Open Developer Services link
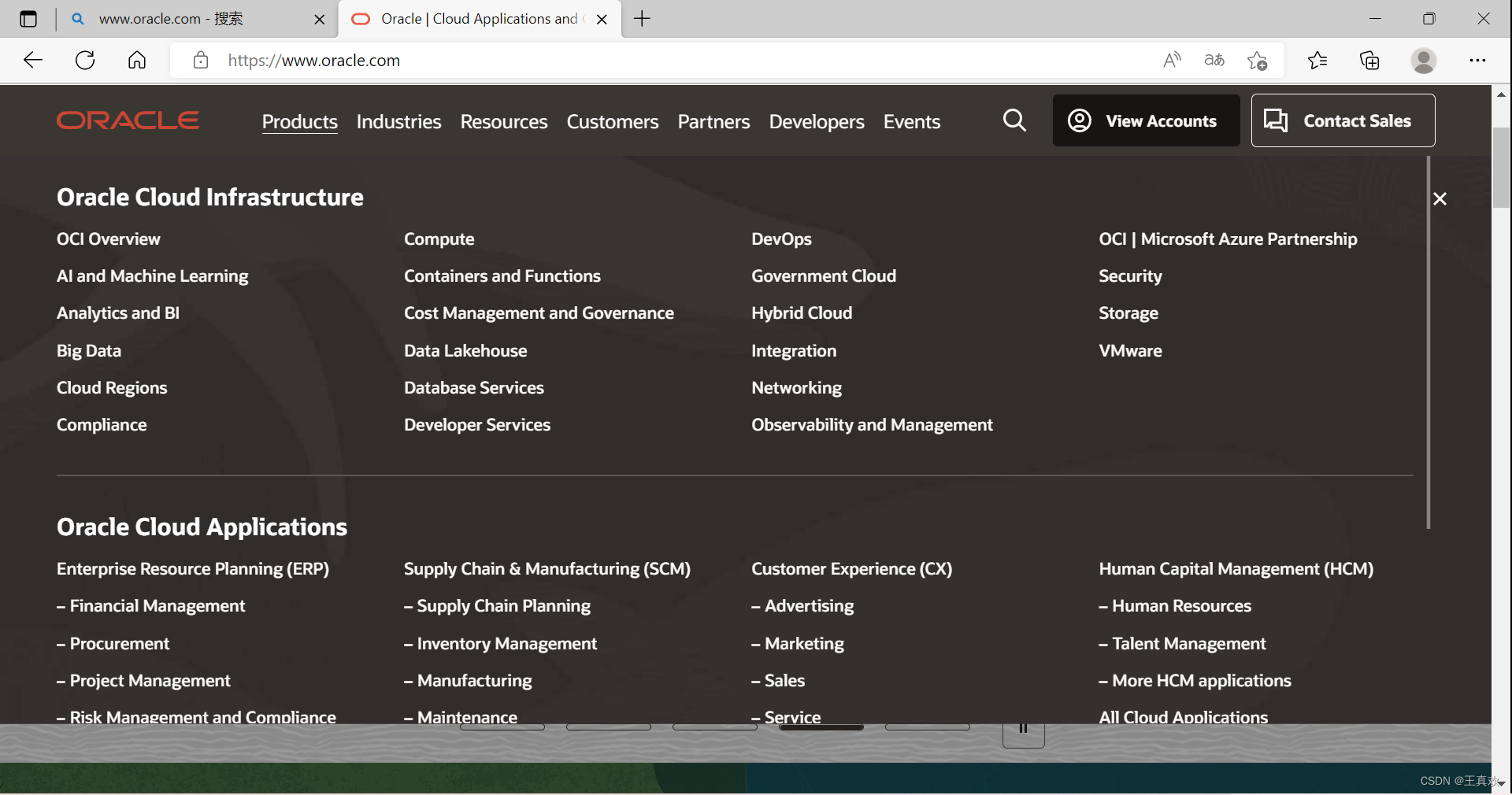The image size is (1512, 795). 477,425
